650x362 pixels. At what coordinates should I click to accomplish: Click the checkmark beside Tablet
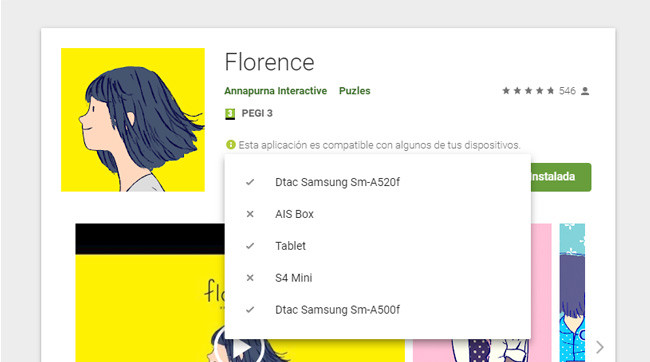(x=250, y=246)
